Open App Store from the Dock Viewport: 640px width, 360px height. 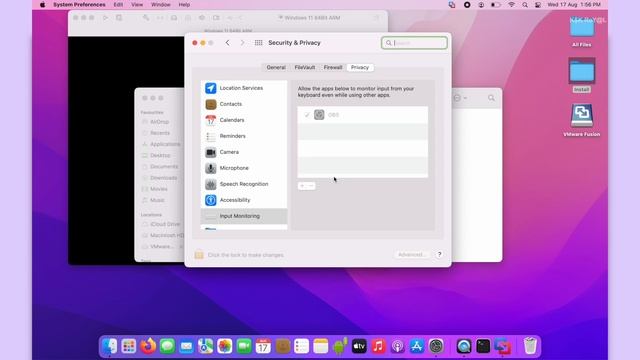(417, 346)
